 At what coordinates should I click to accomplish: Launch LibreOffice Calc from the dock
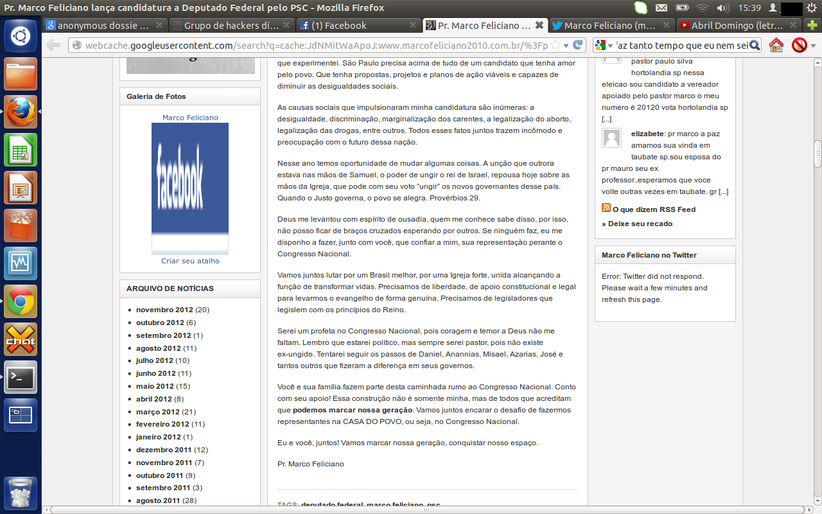pos(20,150)
